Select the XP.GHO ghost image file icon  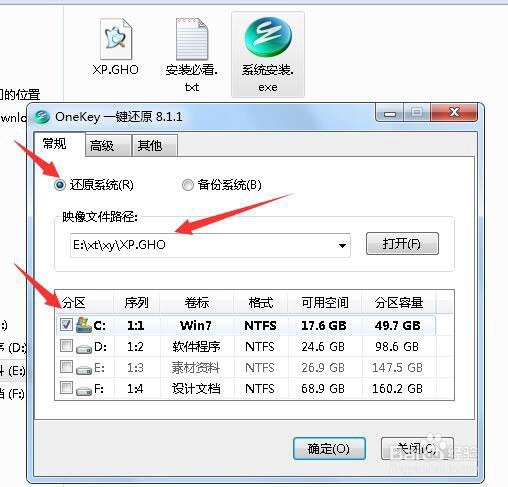(x=116, y=39)
